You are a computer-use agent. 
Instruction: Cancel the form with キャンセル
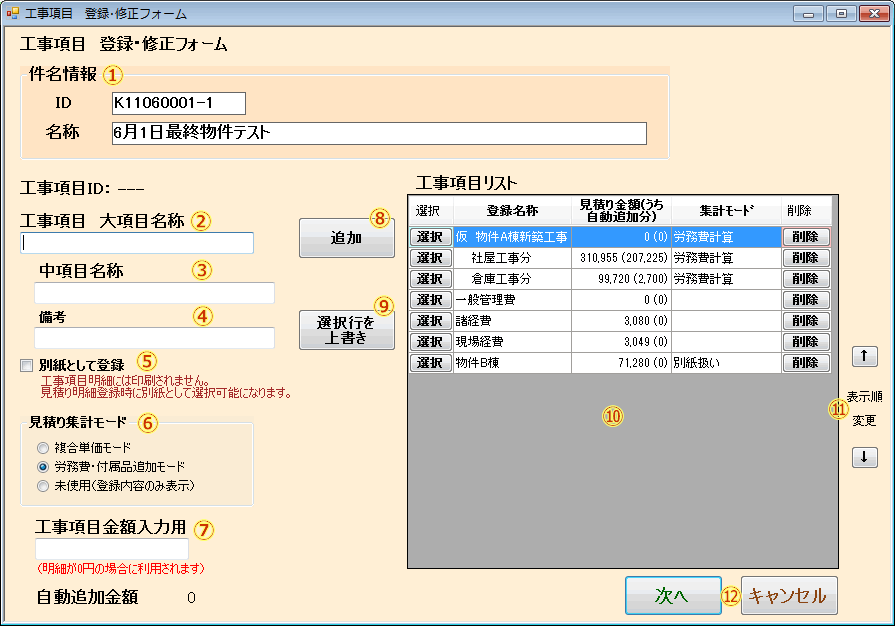788,596
